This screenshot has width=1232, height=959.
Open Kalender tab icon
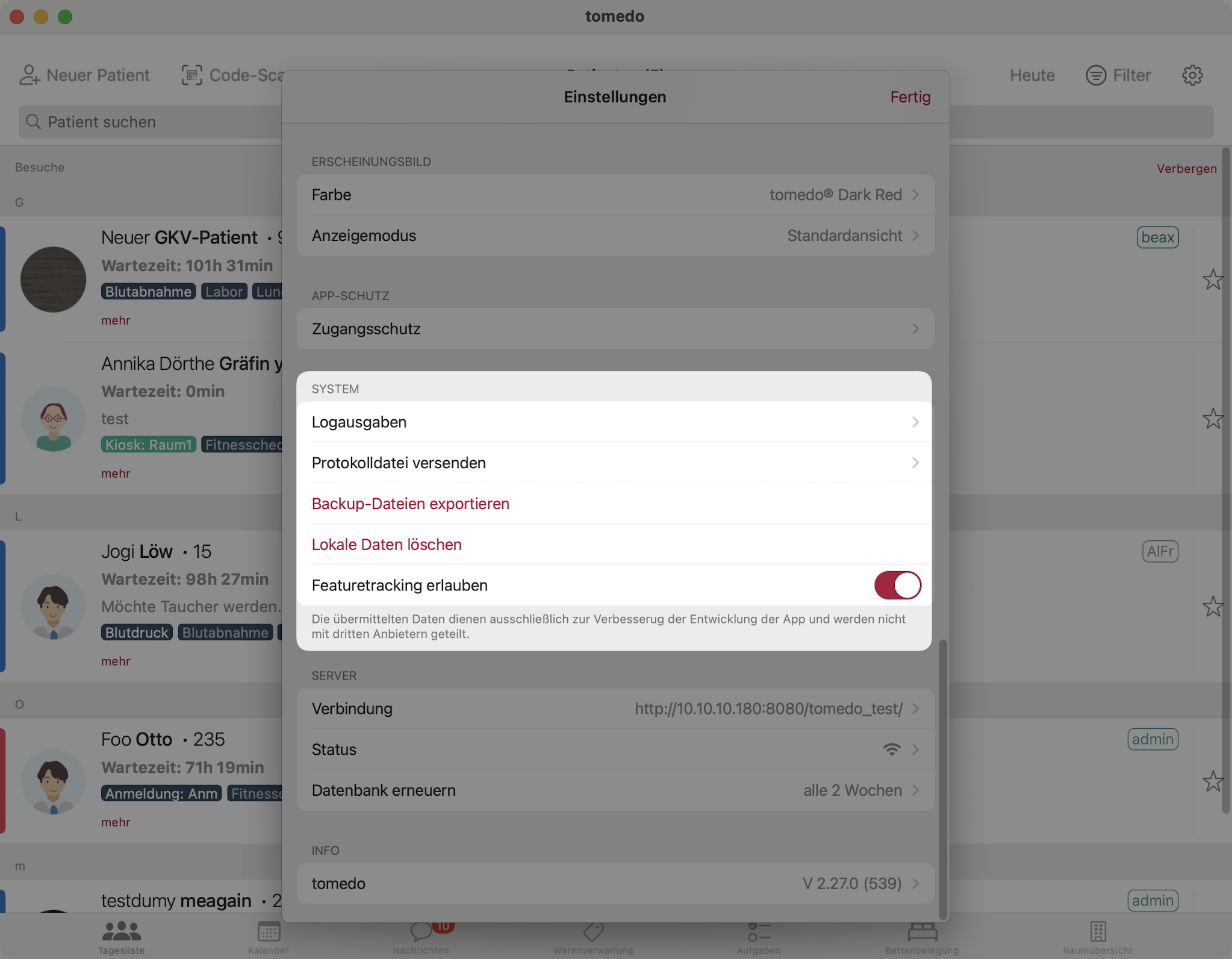click(x=269, y=931)
